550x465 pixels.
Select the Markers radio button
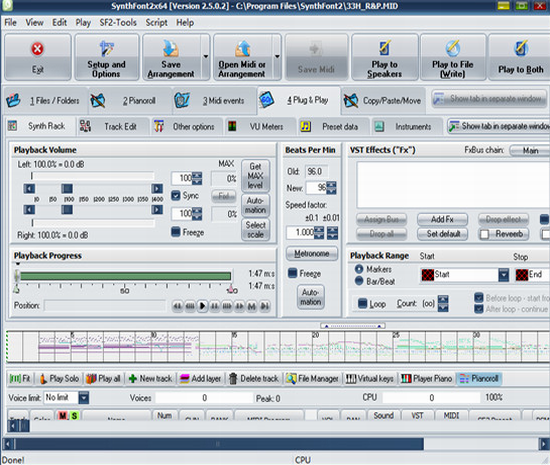(x=359, y=269)
